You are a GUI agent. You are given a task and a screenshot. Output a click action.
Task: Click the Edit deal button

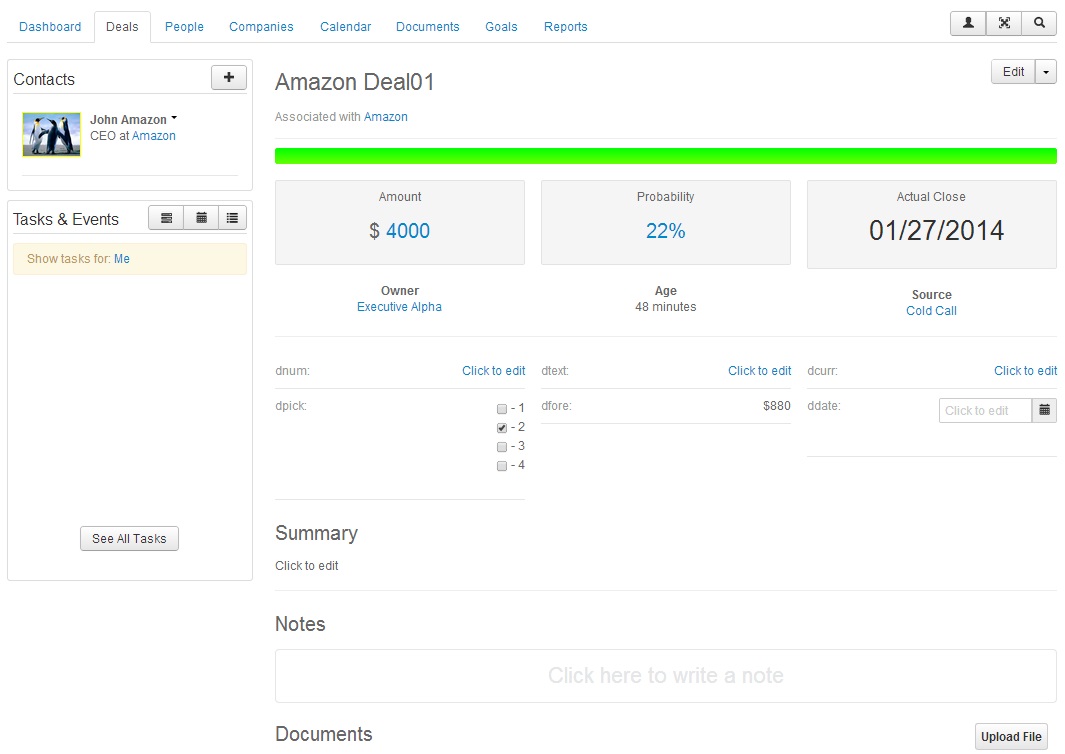click(x=1013, y=72)
